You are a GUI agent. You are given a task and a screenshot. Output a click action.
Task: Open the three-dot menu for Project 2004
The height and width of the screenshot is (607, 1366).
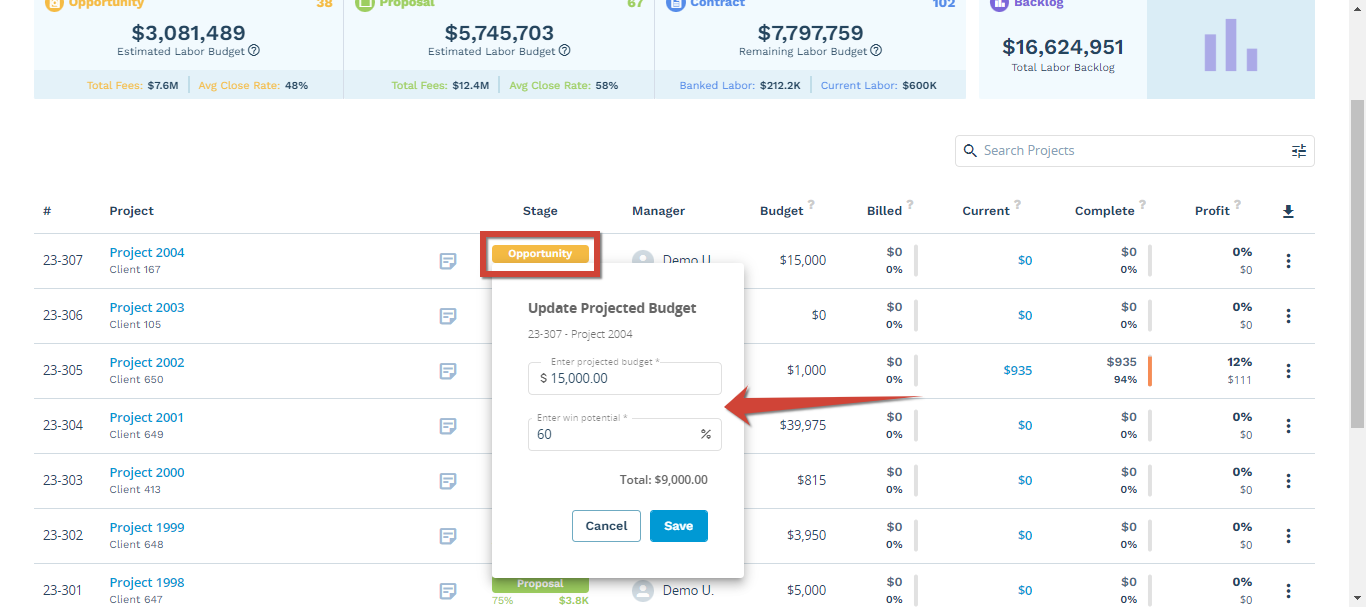[1288, 261]
